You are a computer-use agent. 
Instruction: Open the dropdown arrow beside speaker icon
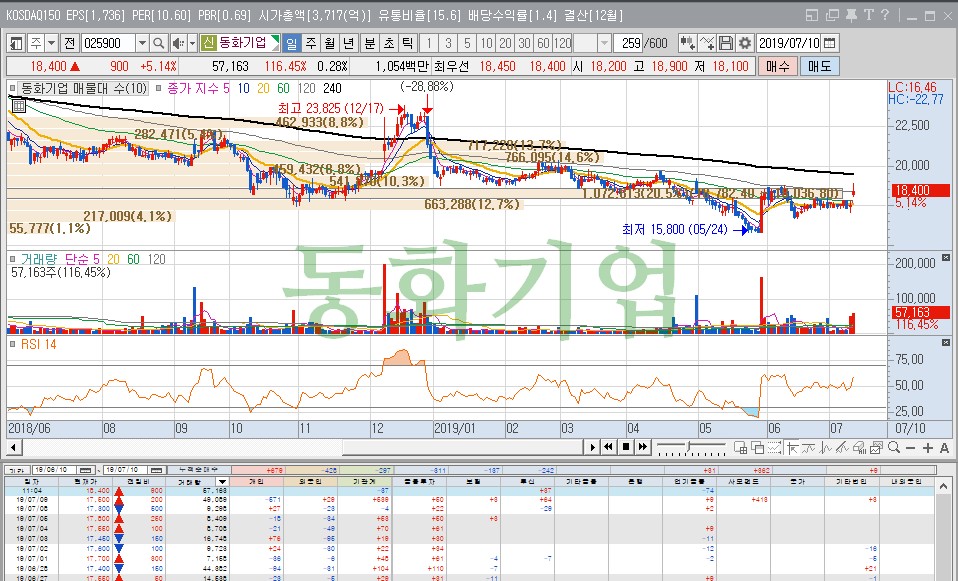pos(192,43)
